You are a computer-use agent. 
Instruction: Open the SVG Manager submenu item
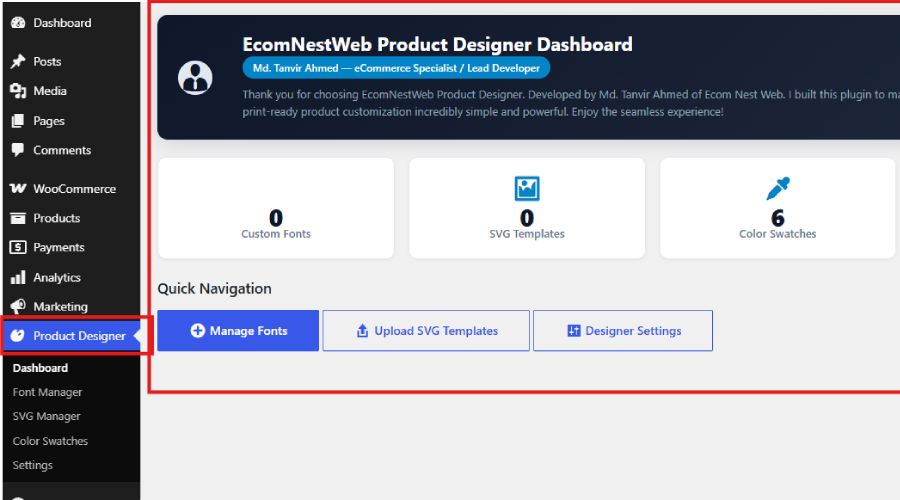tap(46, 416)
